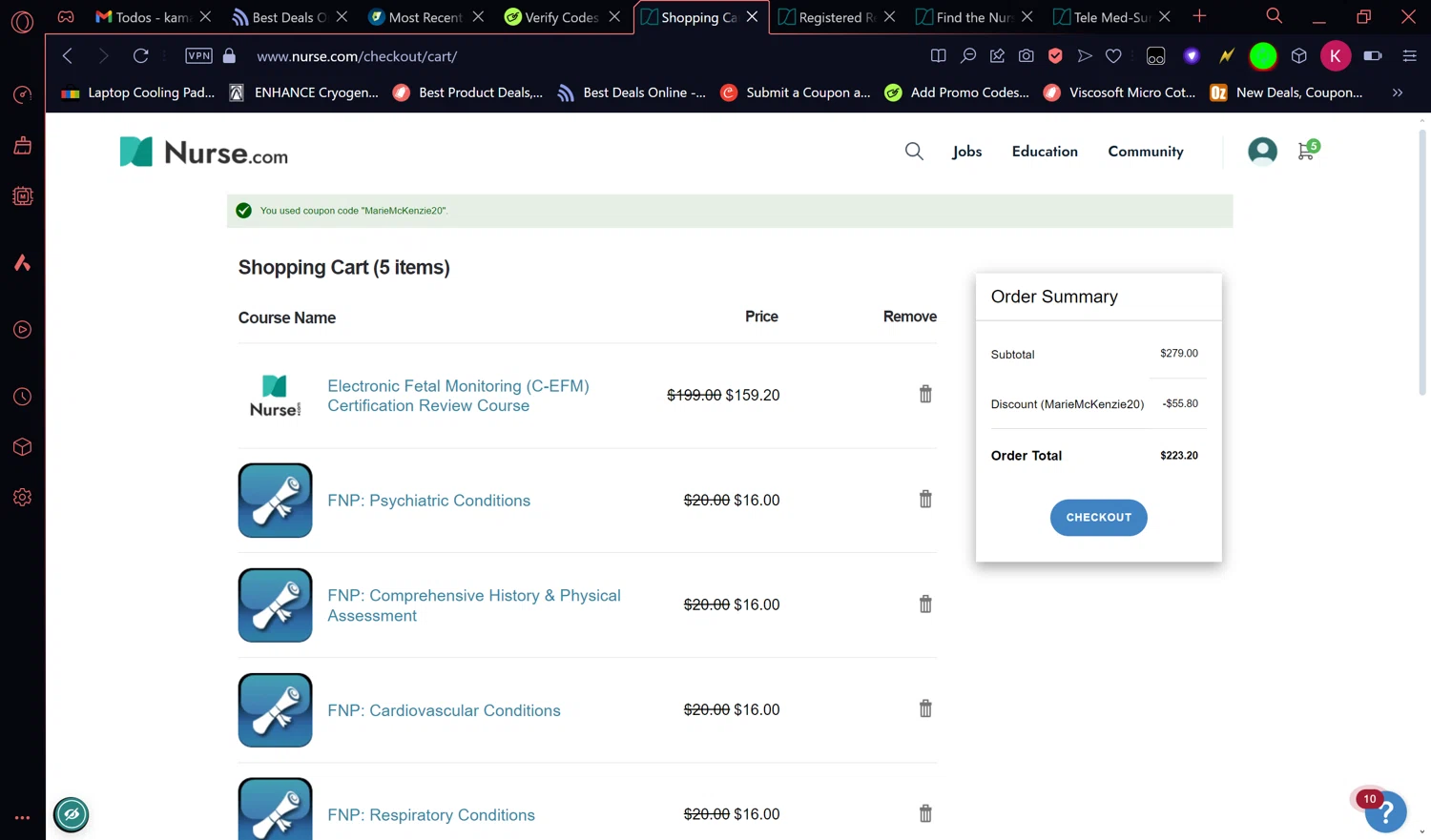This screenshot has height=840, width=1431.
Task: Open browser sidebar settings gear
Action: [x=23, y=498]
